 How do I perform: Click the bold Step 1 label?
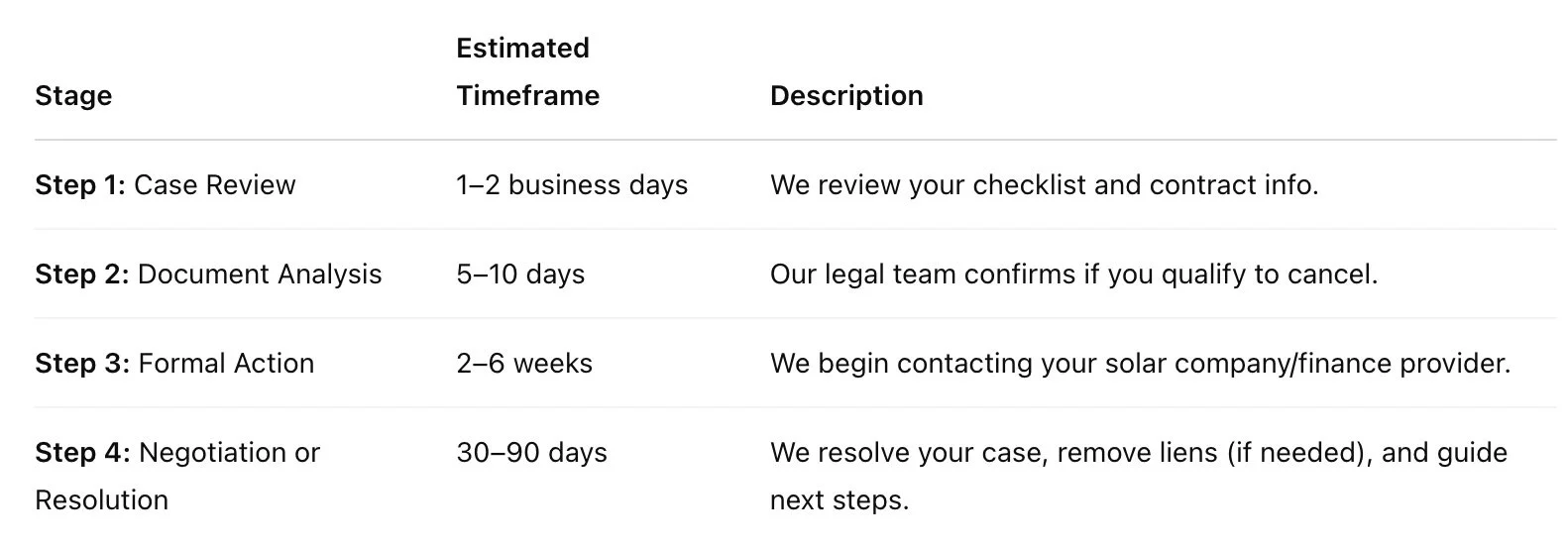coord(80,185)
